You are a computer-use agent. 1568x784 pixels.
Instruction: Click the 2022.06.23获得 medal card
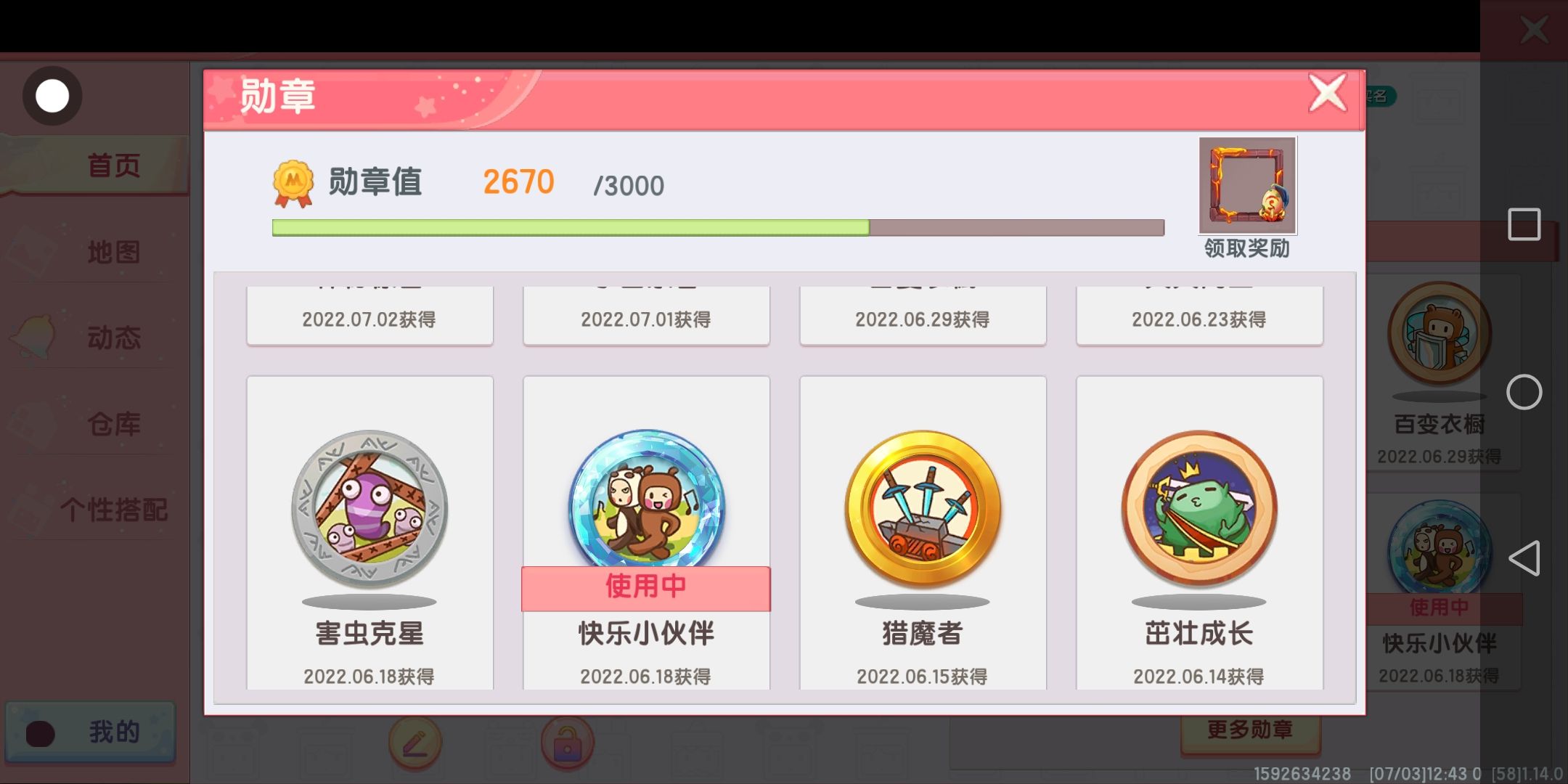(1199, 315)
